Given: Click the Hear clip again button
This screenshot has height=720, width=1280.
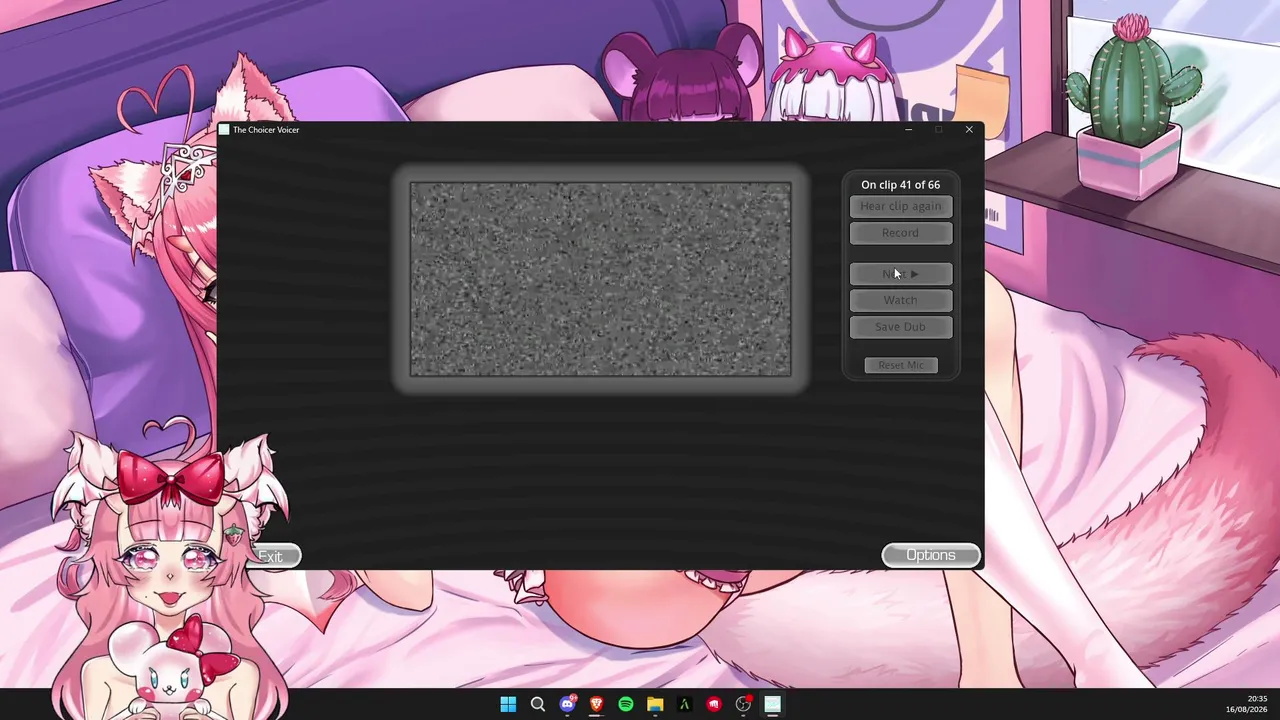Looking at the screenshot, I should point(900,206).
